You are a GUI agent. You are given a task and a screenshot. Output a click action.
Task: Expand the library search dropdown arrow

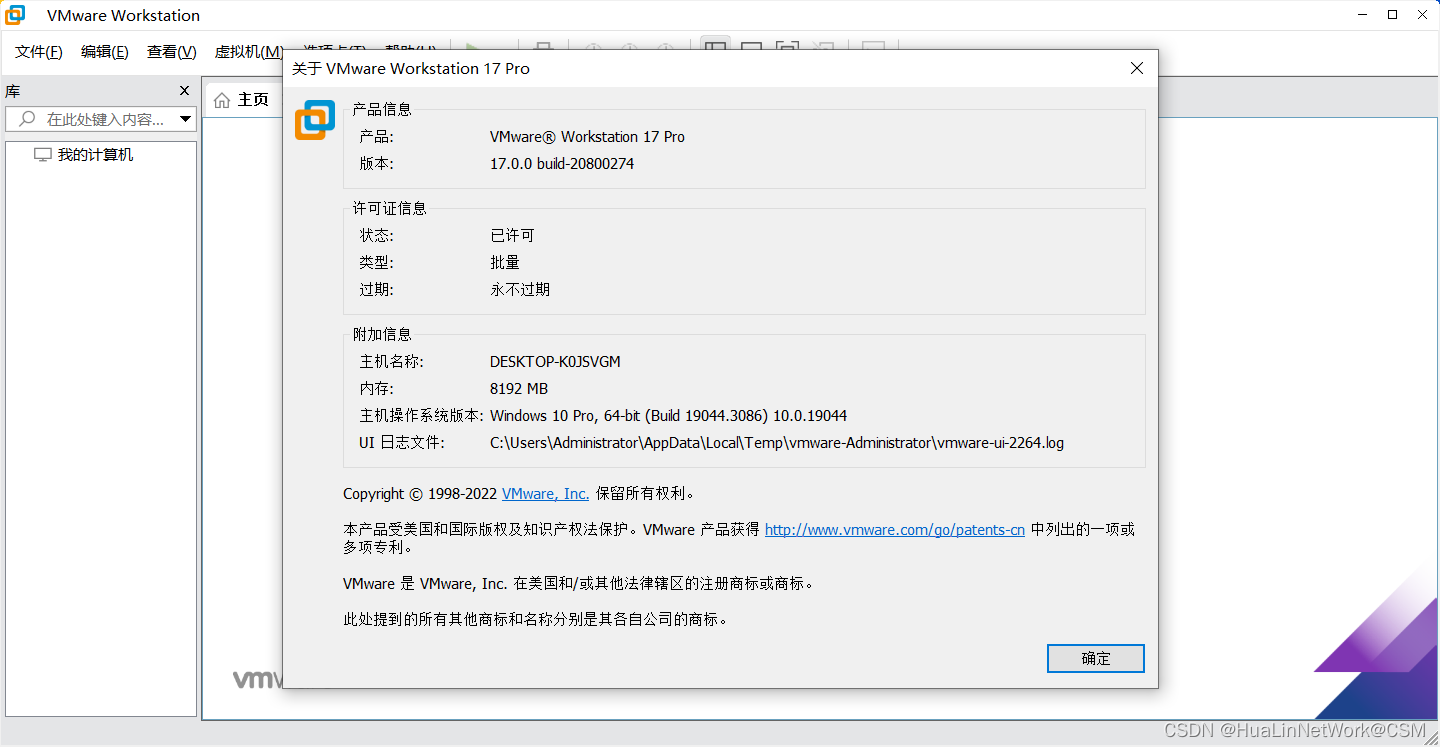185,119
